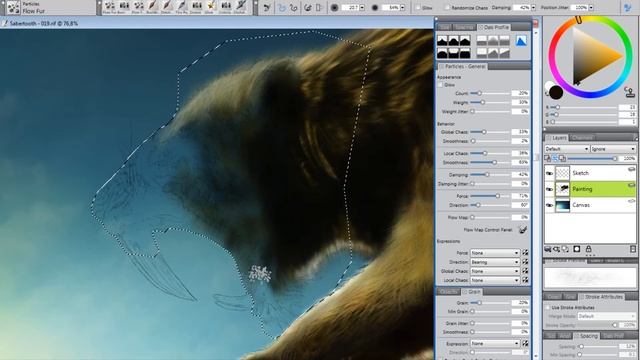Open the Damping value dropdown
The image size is (640, 360).
tap(533, 8)
